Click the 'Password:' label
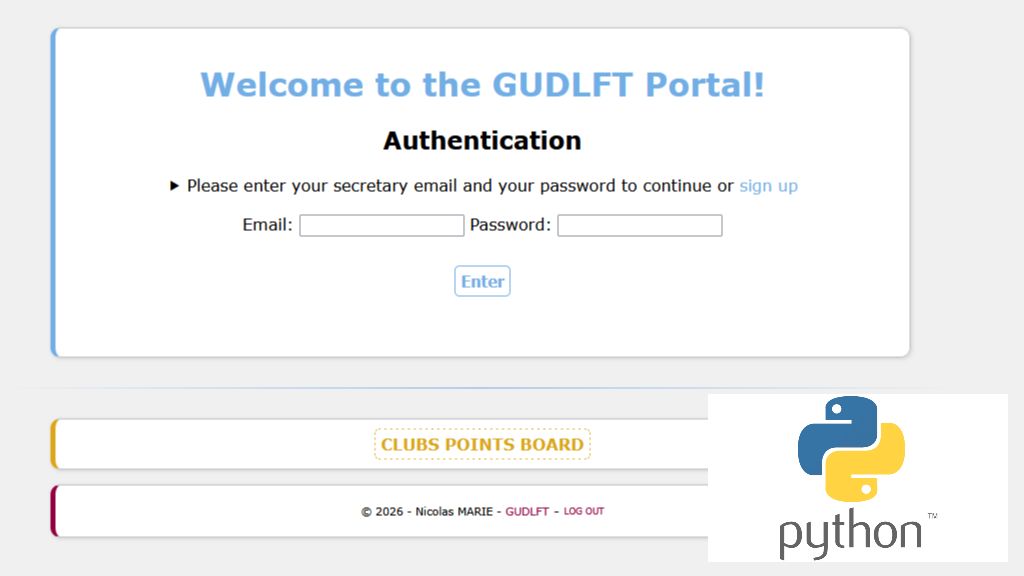1024x576 pixels. tap(510, 226)
